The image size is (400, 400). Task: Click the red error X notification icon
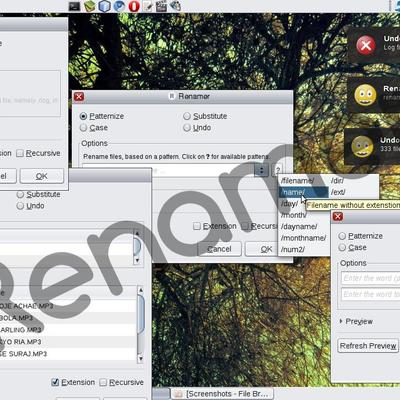[x=366, y=45]
